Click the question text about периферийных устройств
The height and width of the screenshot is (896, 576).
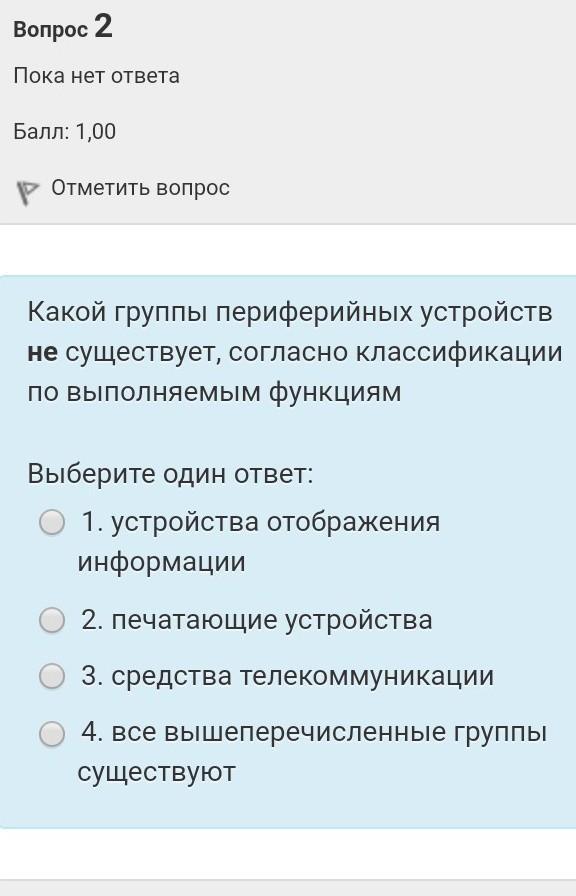pyautogui.click(x=295, y=352)
